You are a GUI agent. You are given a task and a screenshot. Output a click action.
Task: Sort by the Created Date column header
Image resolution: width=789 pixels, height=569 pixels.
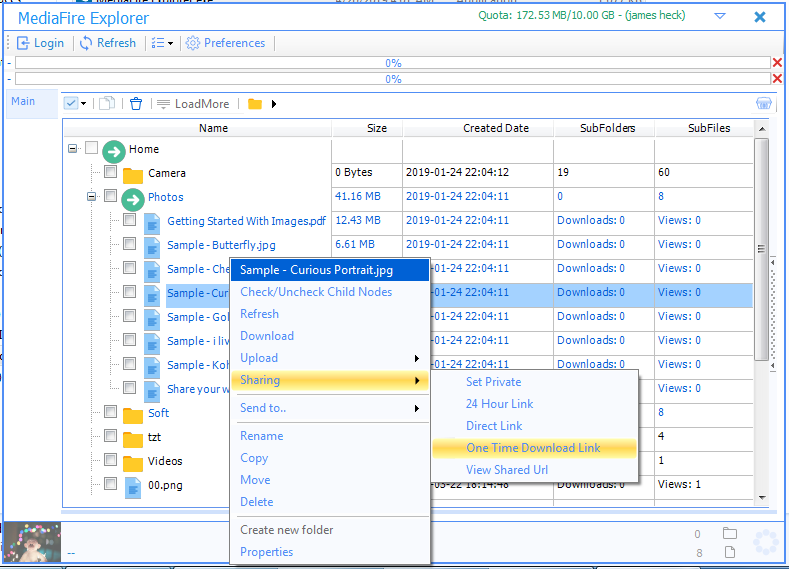[478, 128]
